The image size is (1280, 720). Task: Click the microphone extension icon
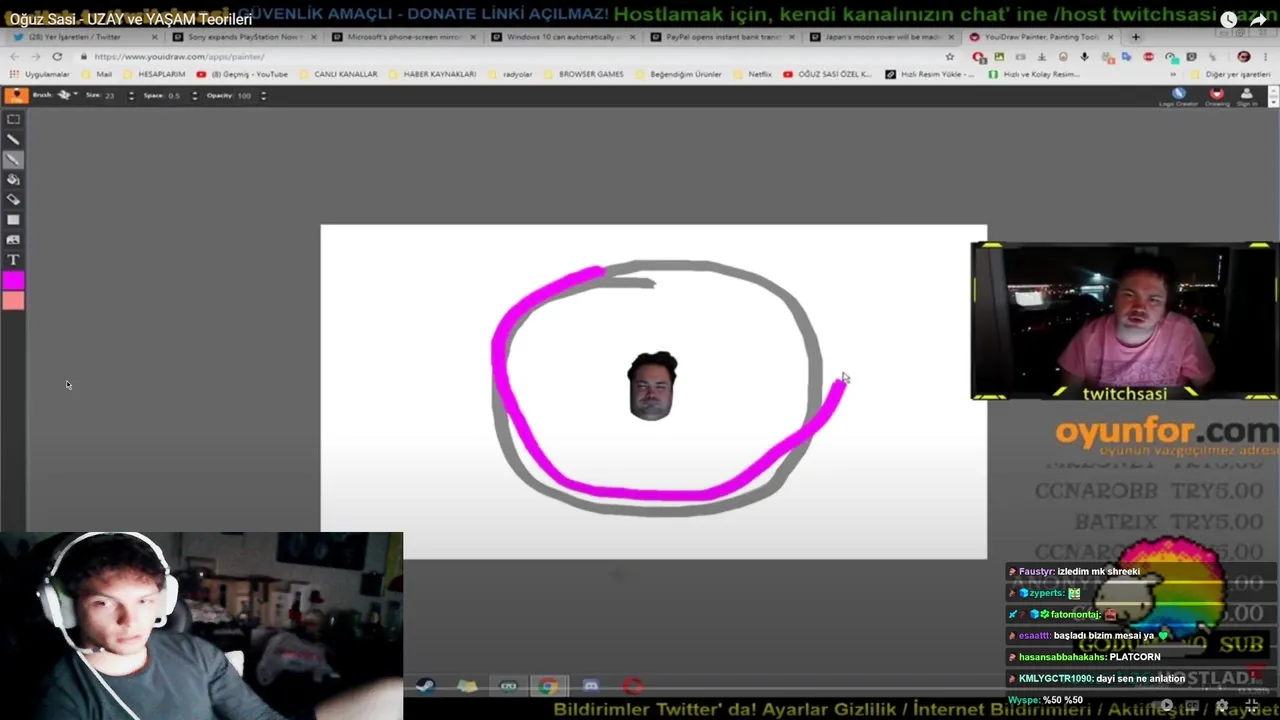click(1084, 57)
